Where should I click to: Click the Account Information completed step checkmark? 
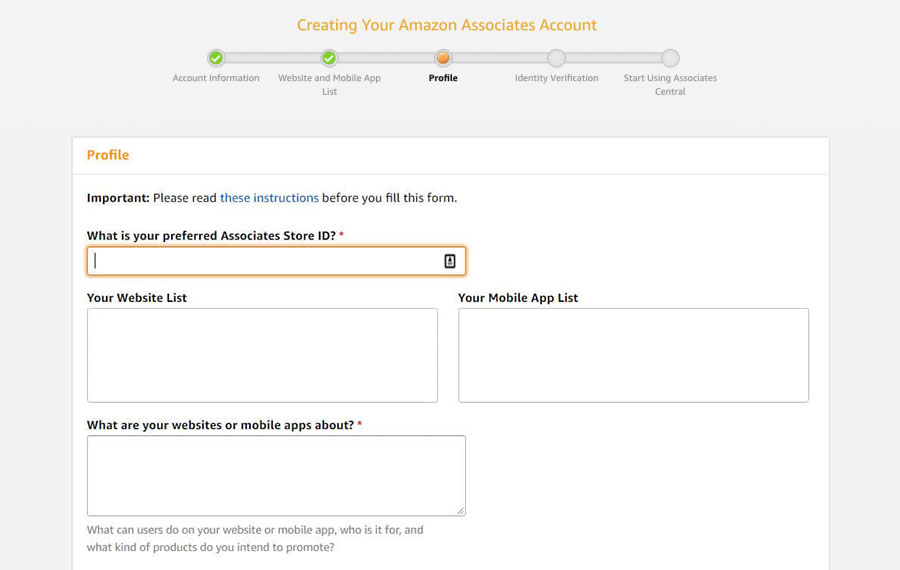[x=216, y=58]
